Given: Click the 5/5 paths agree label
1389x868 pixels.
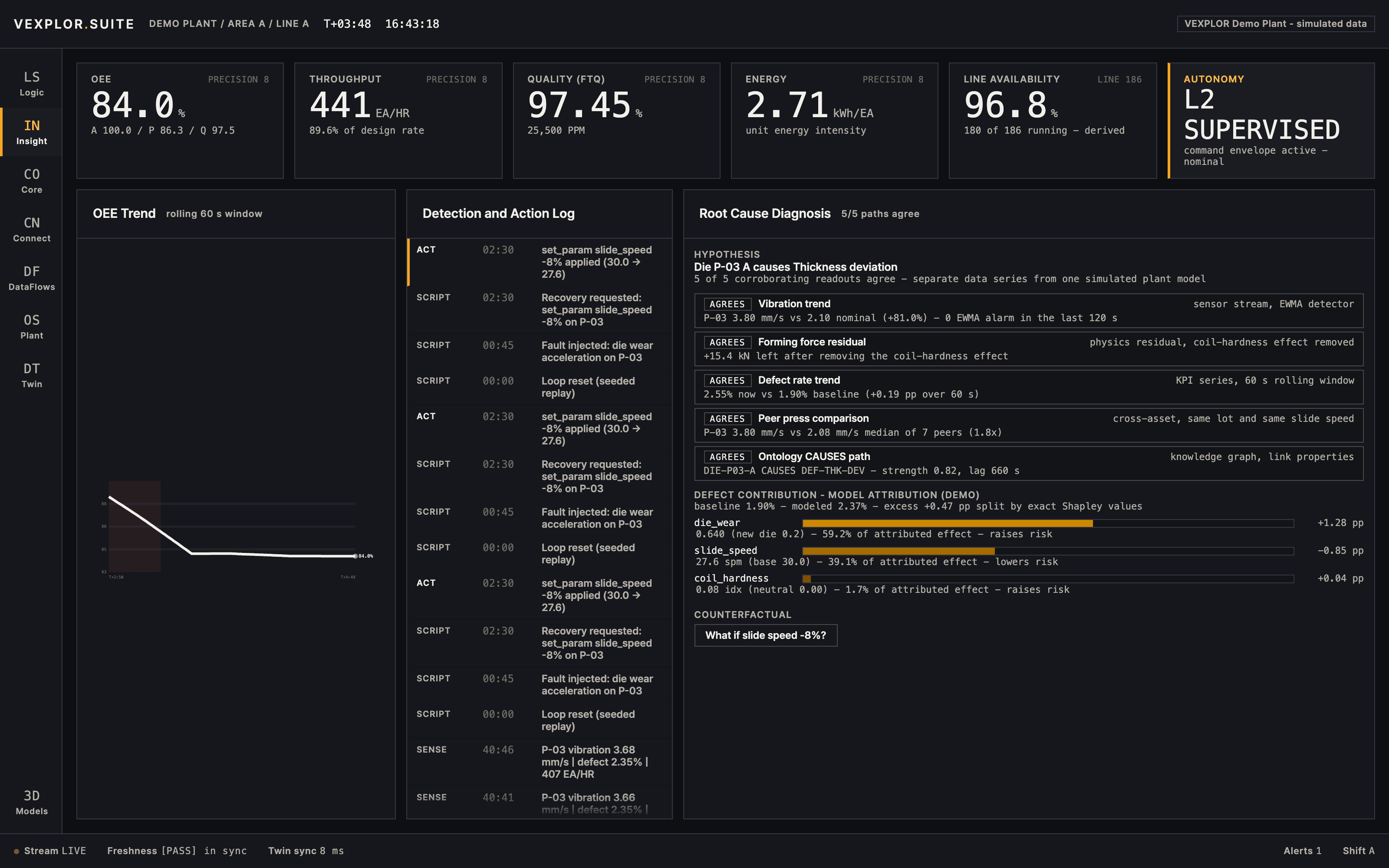Looking at the screenshot, I should pyautogui.click(x=880, y=214).
